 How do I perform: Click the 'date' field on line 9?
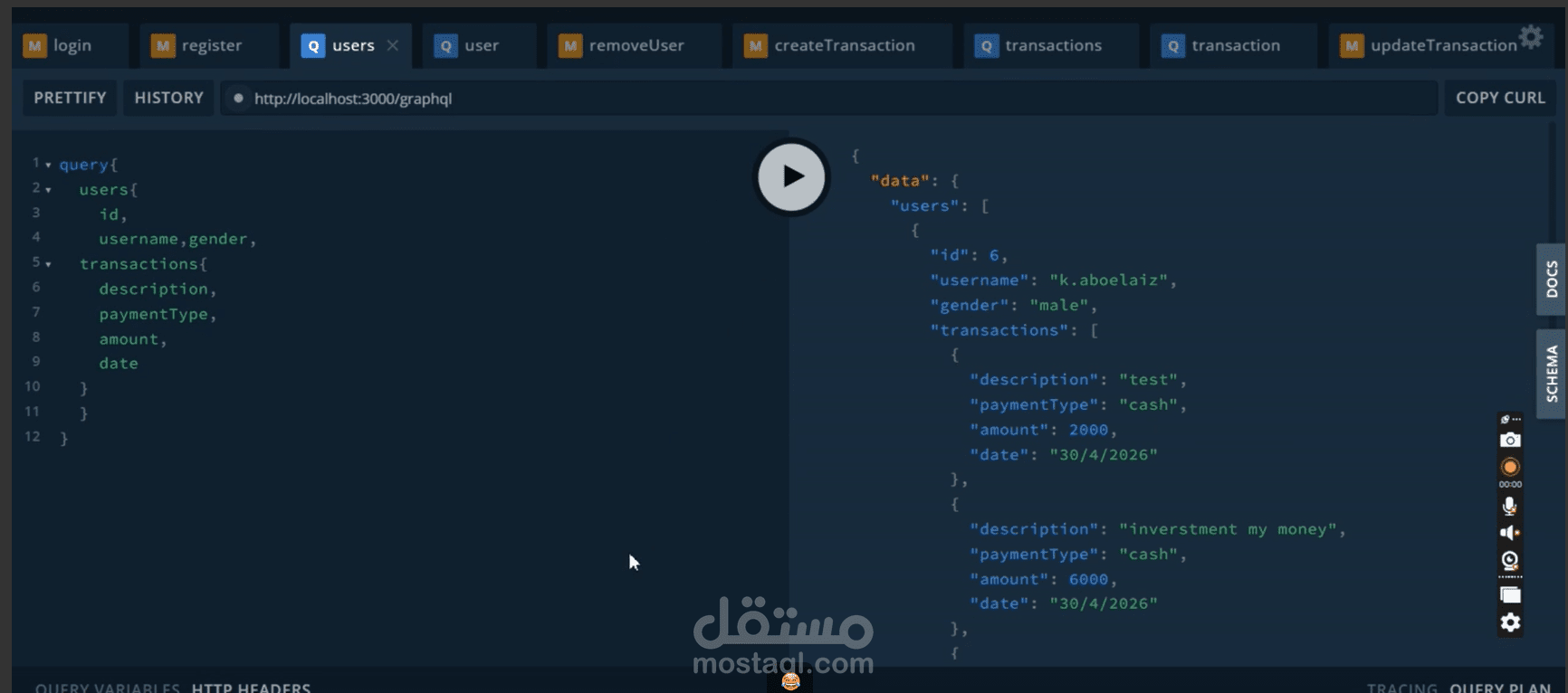coord(119,364)
